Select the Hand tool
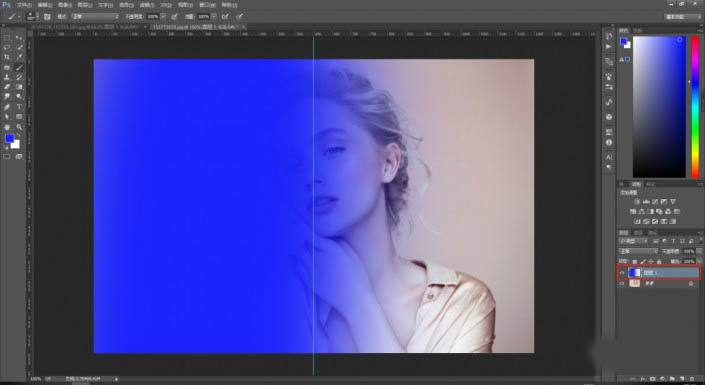Screen dimensions: 705x385 (7, 127)
